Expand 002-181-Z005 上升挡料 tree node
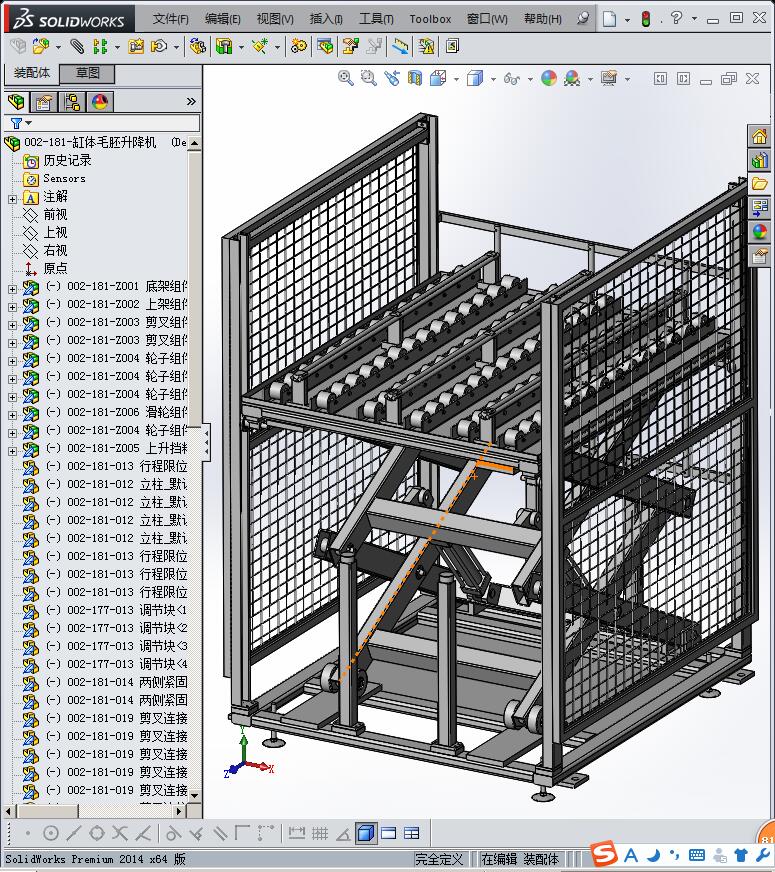 coord(12,451)
